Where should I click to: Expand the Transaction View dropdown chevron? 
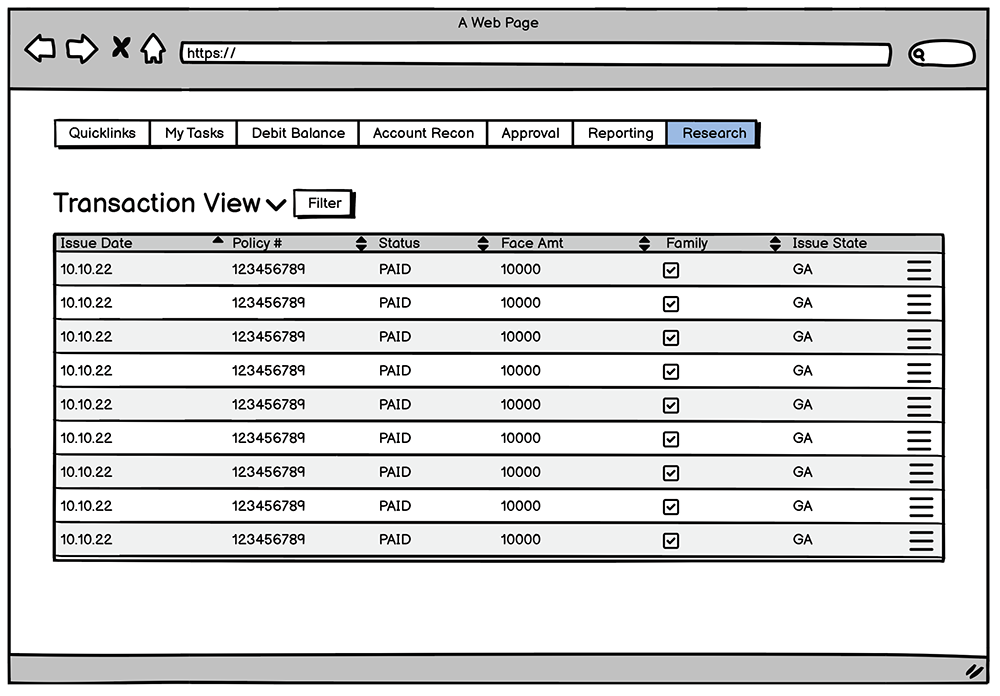pos(276,205)
